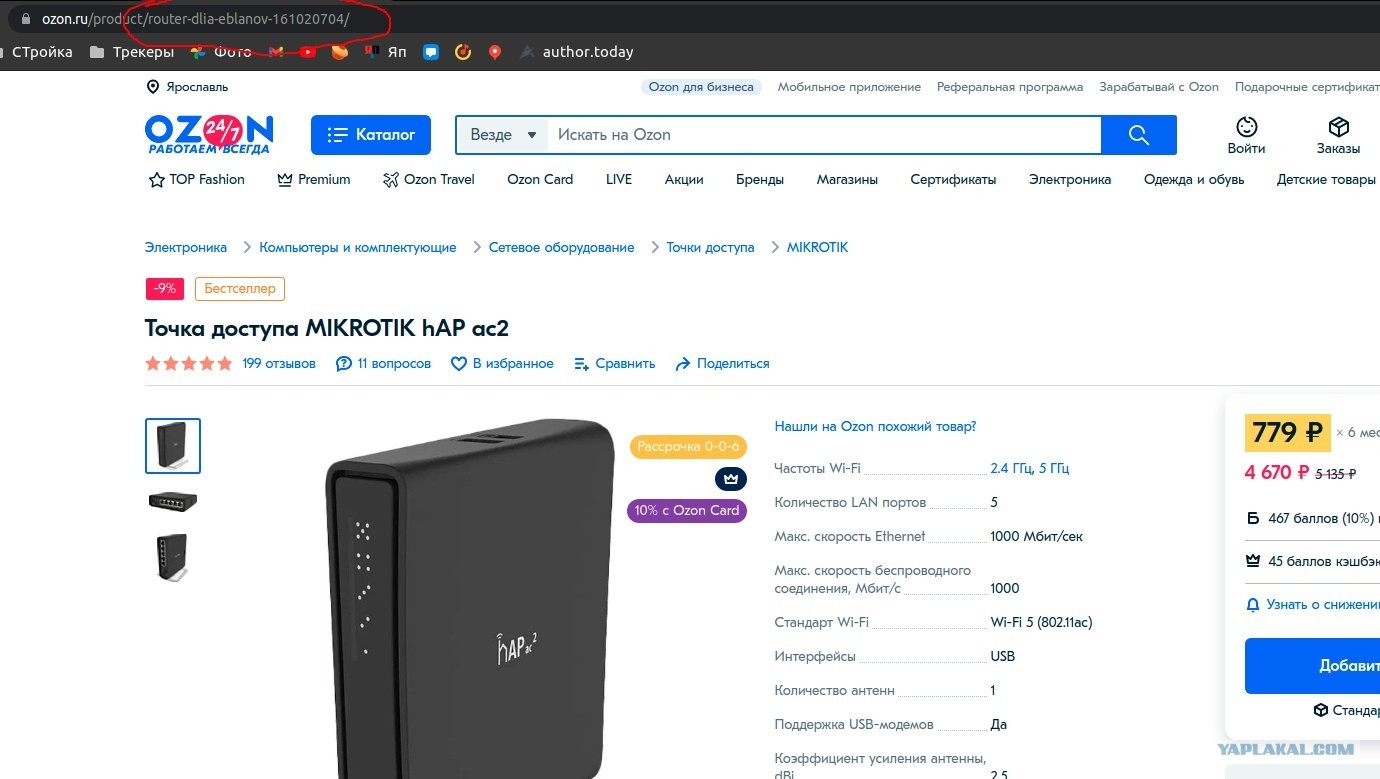This screenshot has height=779, width=1380.
Task: Click the Поделиться share icon
Action: (683, 364)
